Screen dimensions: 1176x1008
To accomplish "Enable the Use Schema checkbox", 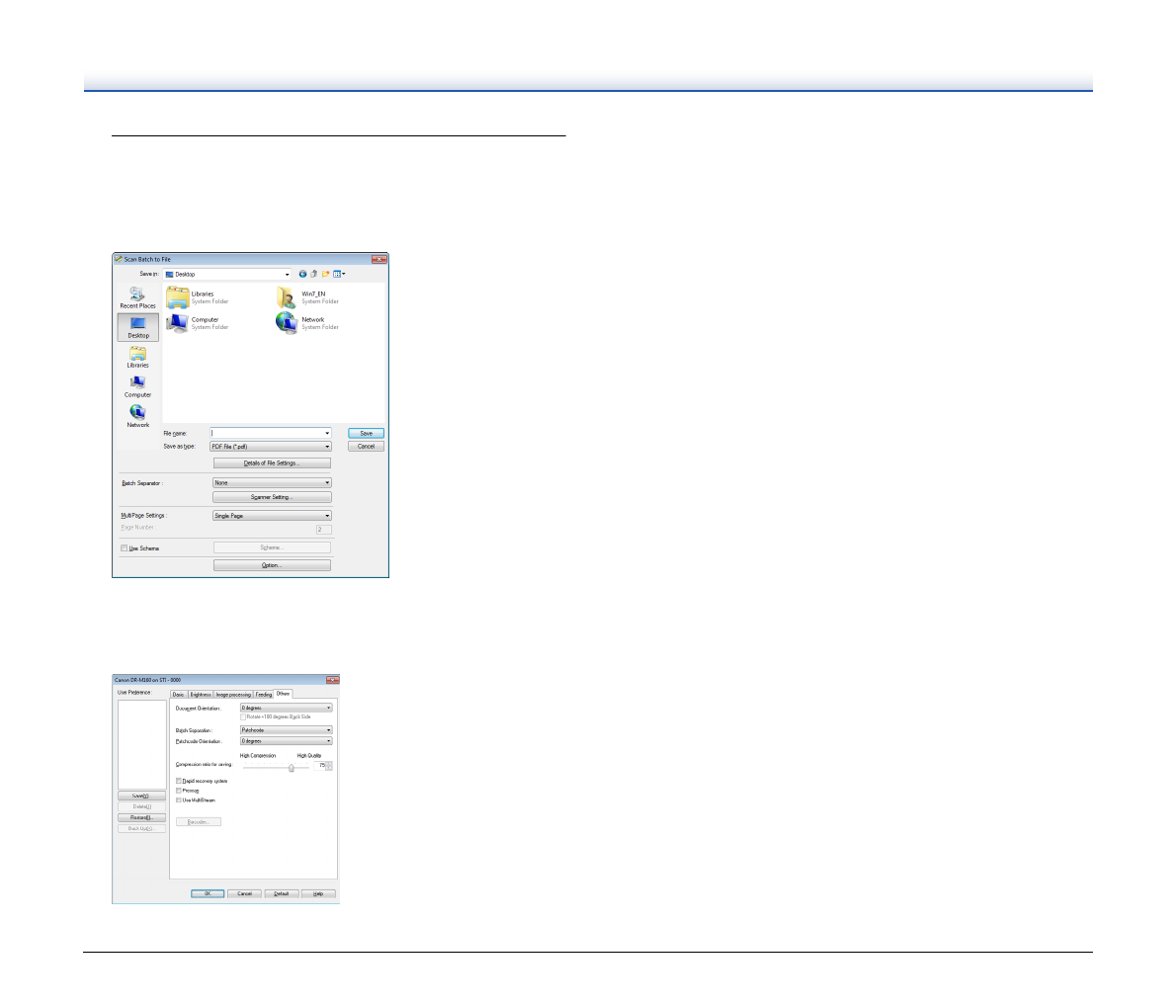I will click(x=125, y=548).
